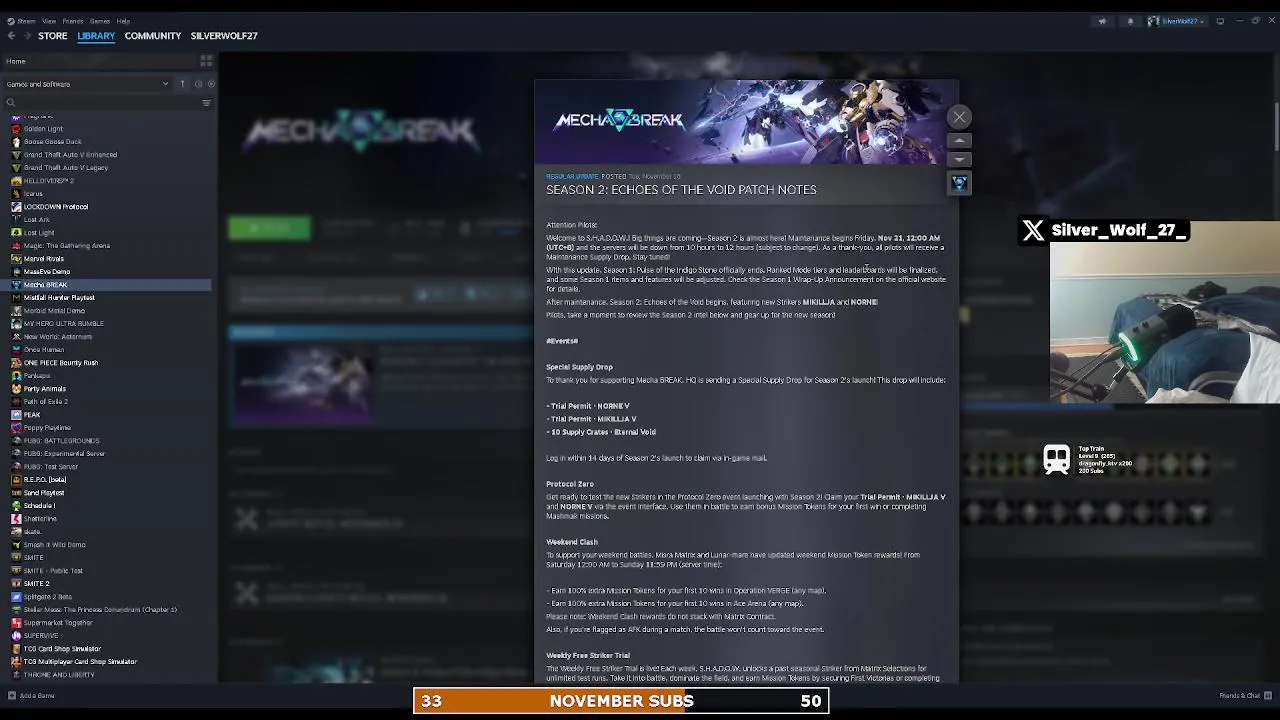Click the Lost Ark game icon
This screenshot has width=1280, height=720.
click(16, 219)
